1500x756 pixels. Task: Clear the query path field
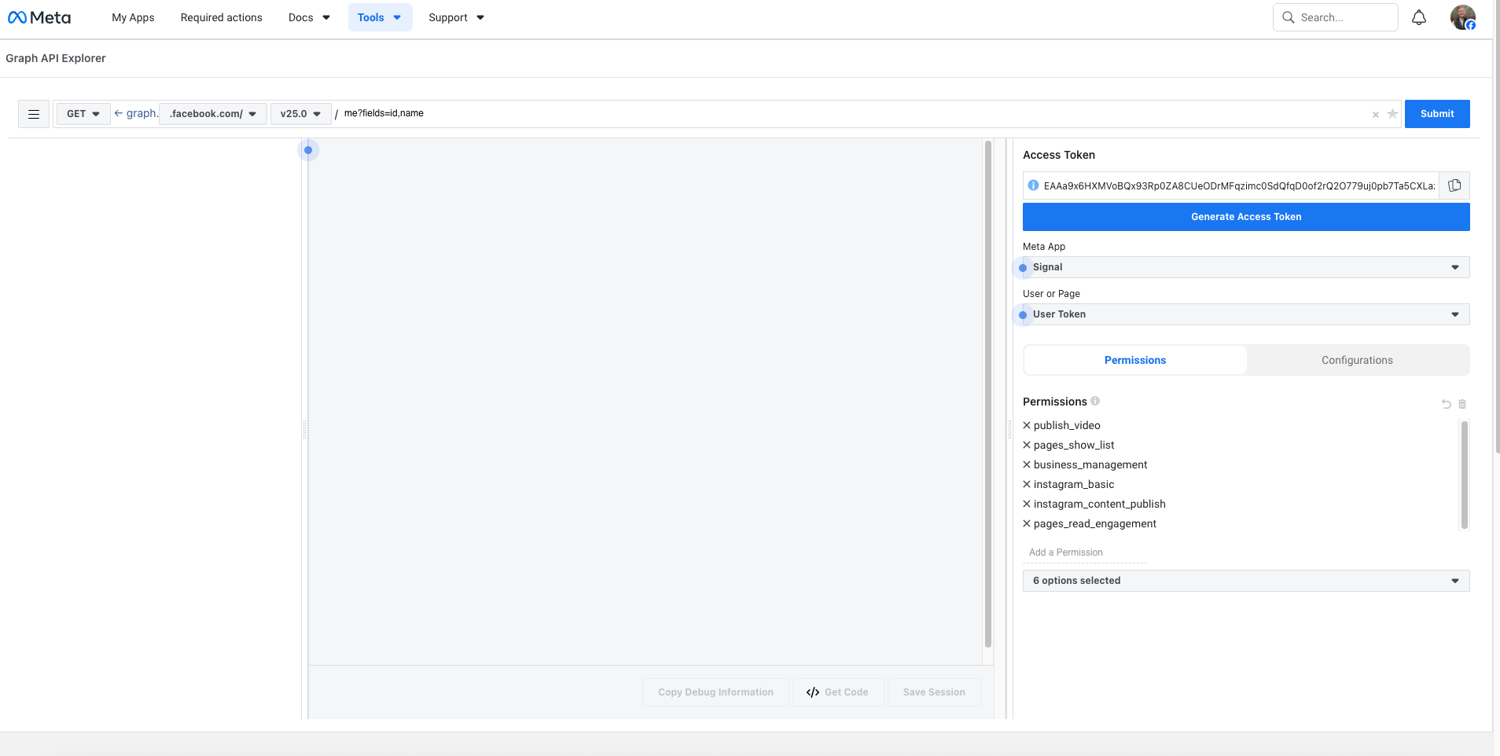1375,115
